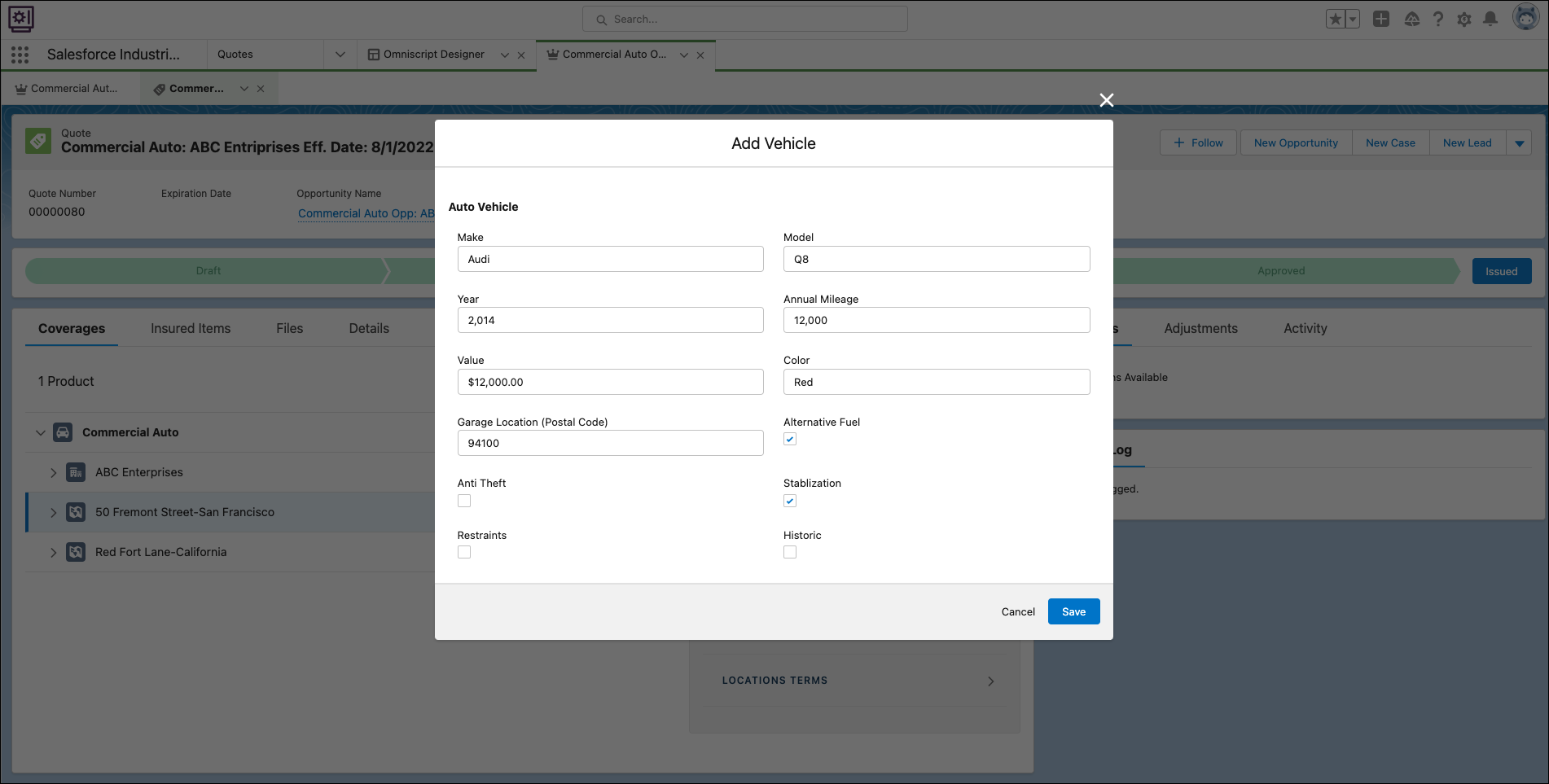Enable the Historic checkbox
1549x784 pixels.
(790, 552)
